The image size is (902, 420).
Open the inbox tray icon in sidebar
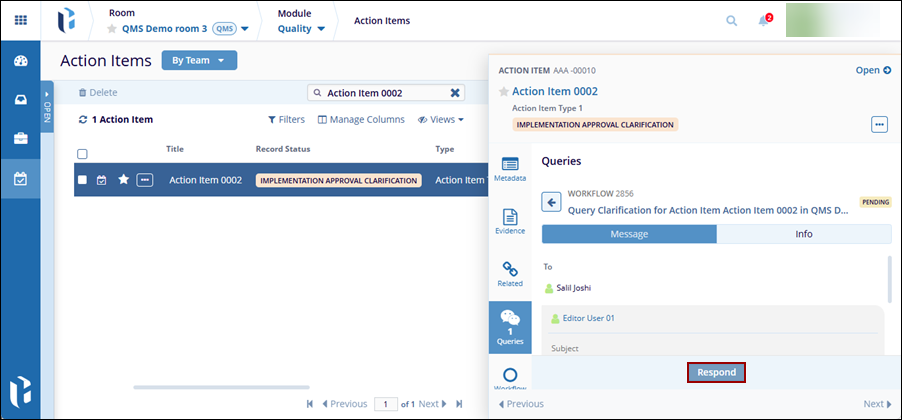(20, 99)
